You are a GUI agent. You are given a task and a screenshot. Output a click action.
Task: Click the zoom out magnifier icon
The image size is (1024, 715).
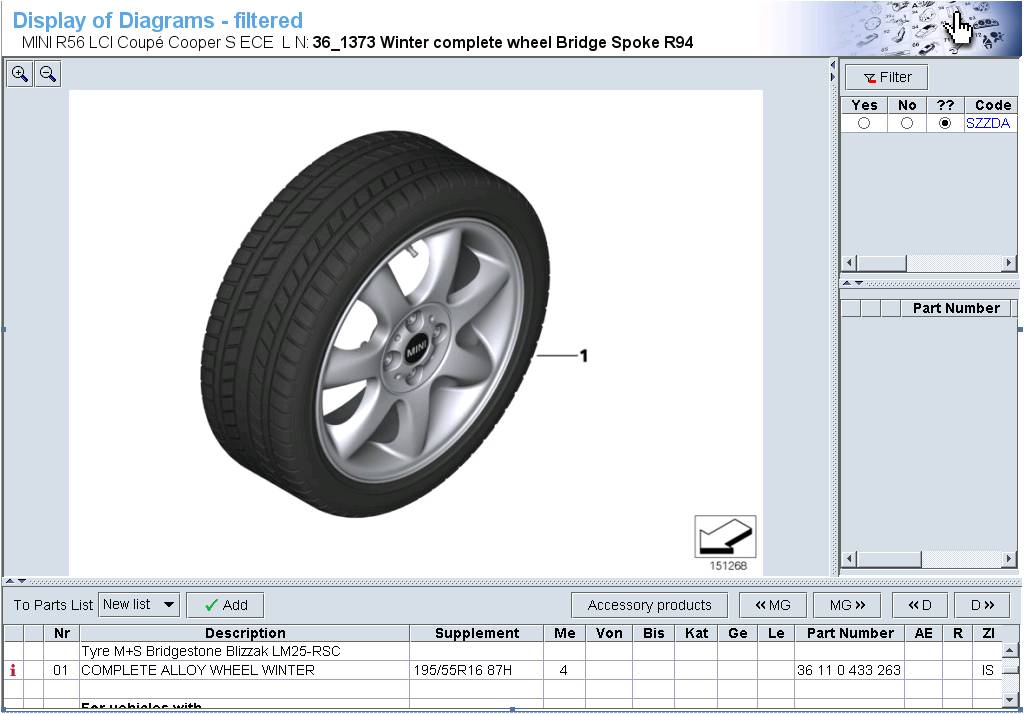click(x=48, y=74)
